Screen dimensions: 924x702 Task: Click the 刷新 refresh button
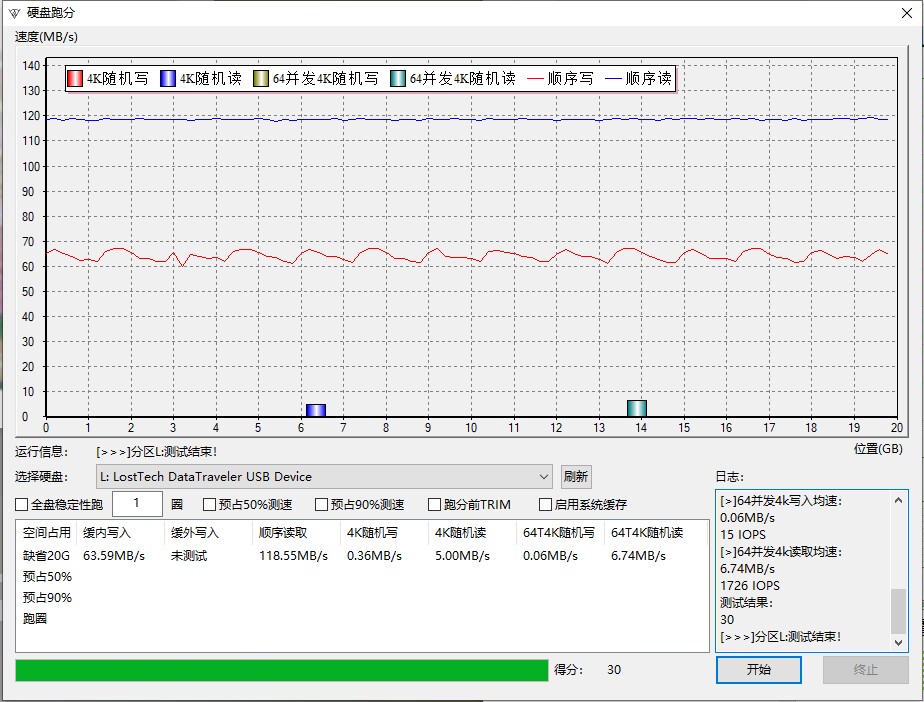(576, 476)
